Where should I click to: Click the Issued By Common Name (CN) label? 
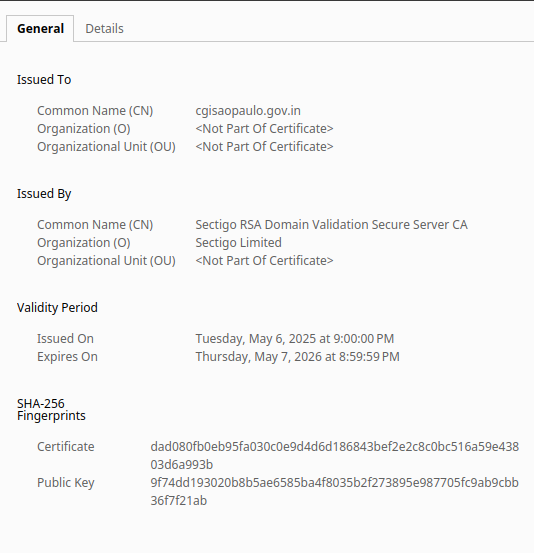pos(95,225)
